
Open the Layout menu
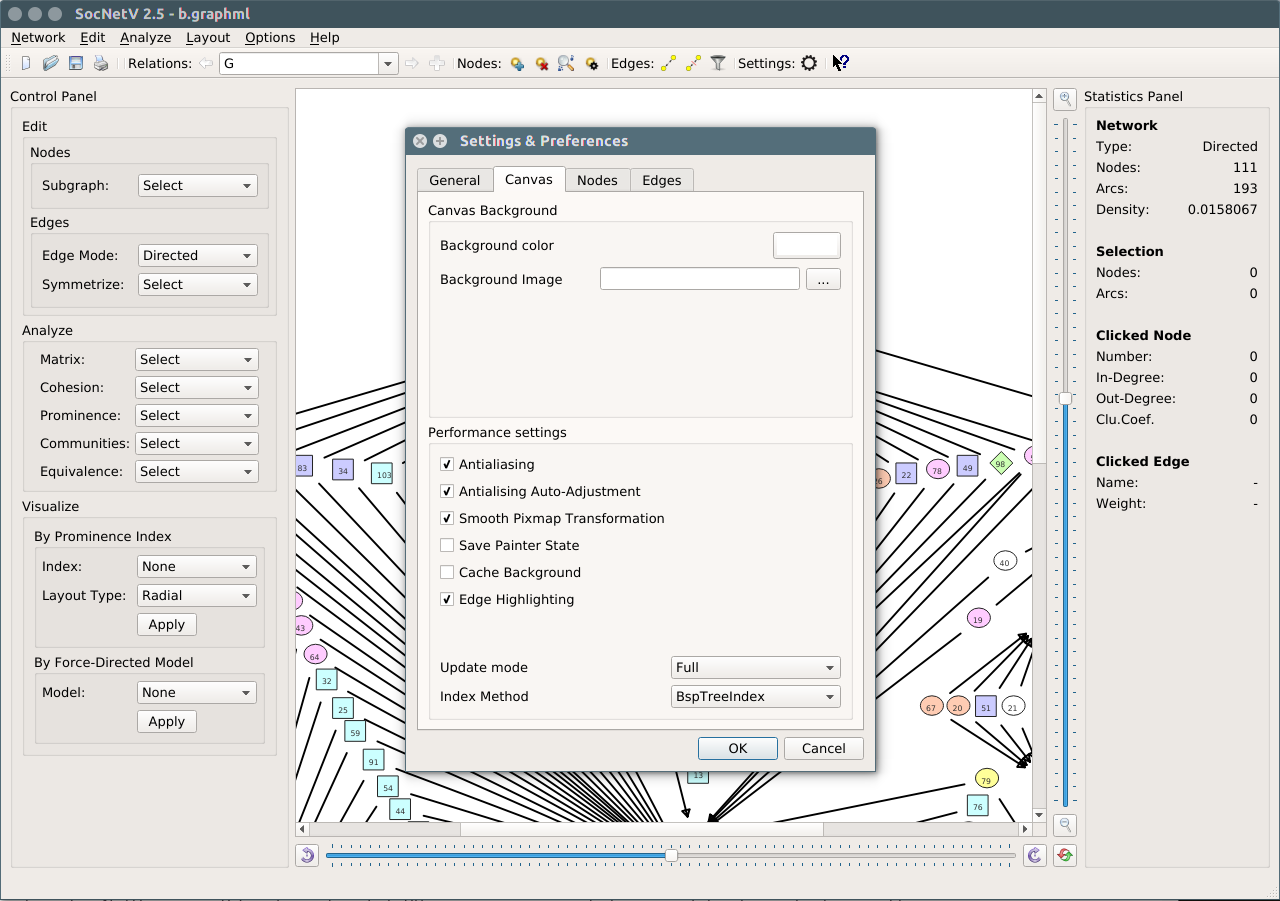pos(208,37)
